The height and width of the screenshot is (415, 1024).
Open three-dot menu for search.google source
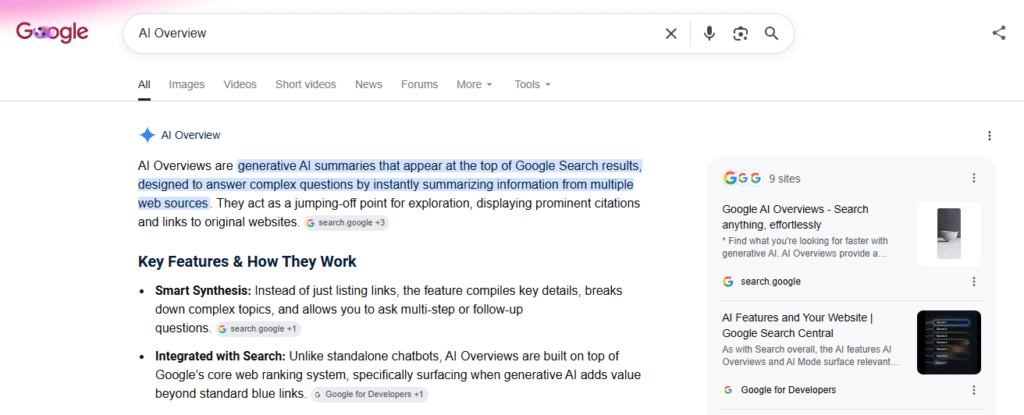[974, 282]
